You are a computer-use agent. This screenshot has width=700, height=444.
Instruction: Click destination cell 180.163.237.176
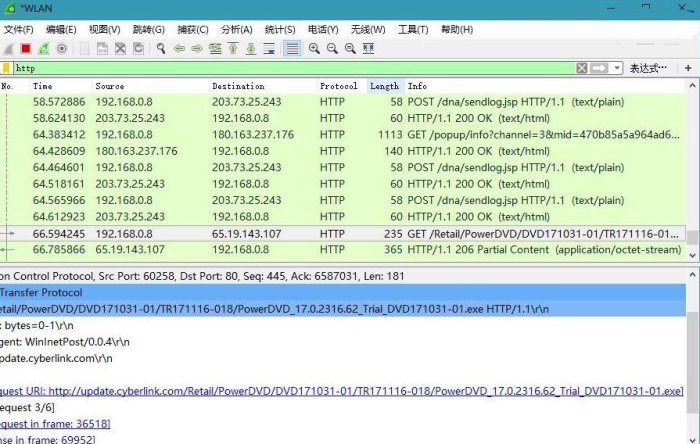[253, 135]
